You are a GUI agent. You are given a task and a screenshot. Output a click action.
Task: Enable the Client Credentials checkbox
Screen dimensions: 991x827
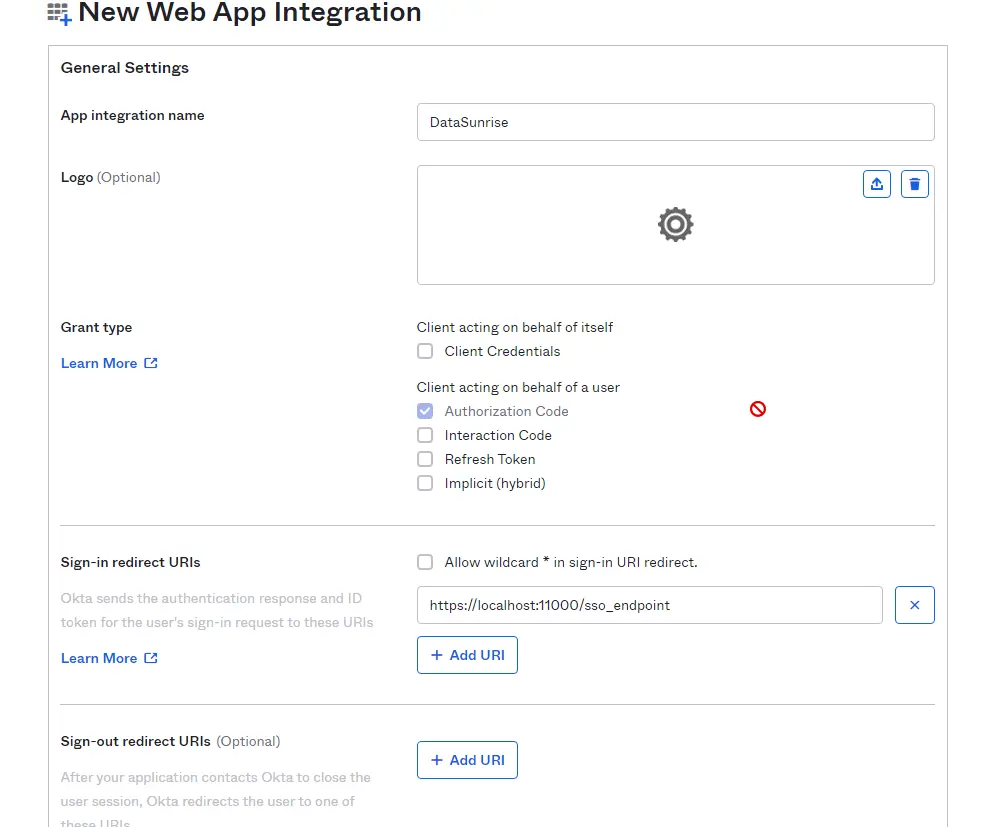(x=425, y=351)
